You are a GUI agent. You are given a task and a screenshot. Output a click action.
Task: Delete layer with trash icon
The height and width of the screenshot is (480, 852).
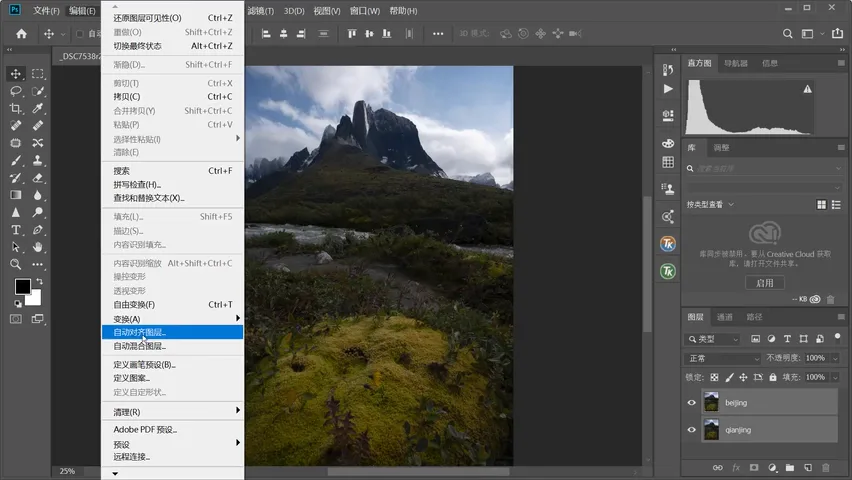coord(825,467)
